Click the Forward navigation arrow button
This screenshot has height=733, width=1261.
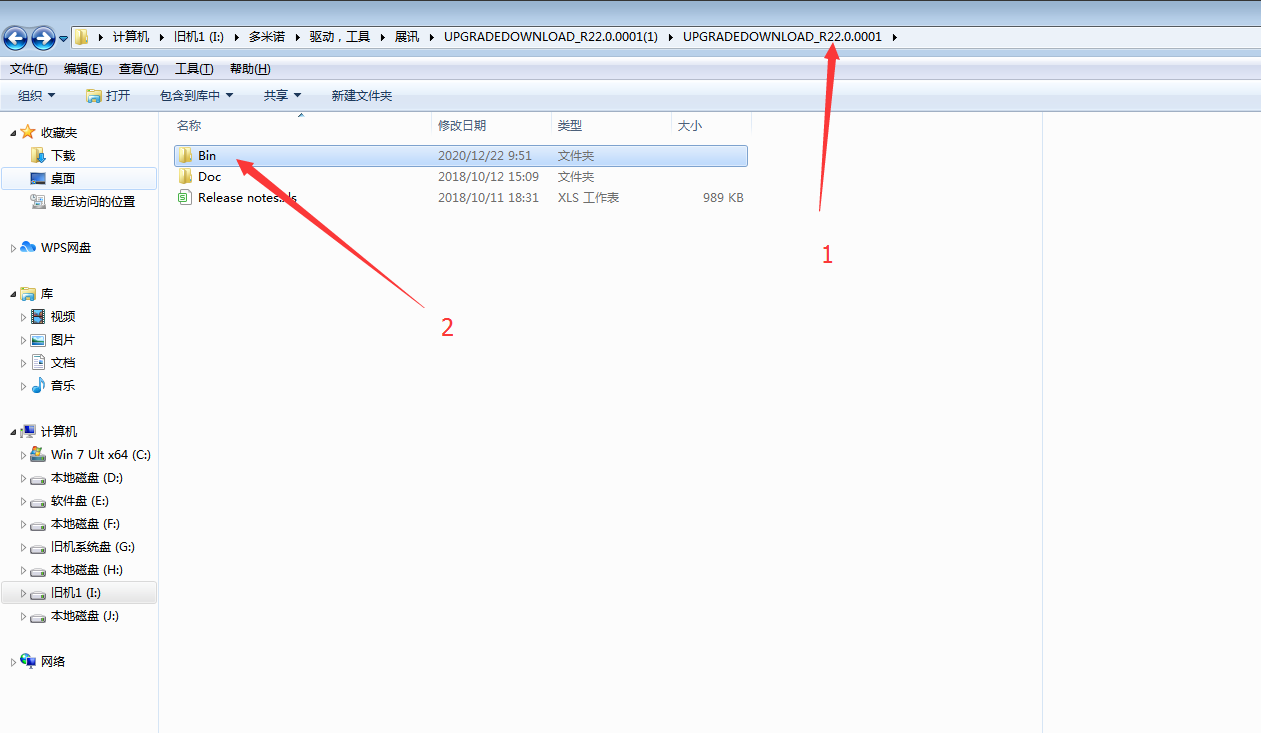pos(43,38)
